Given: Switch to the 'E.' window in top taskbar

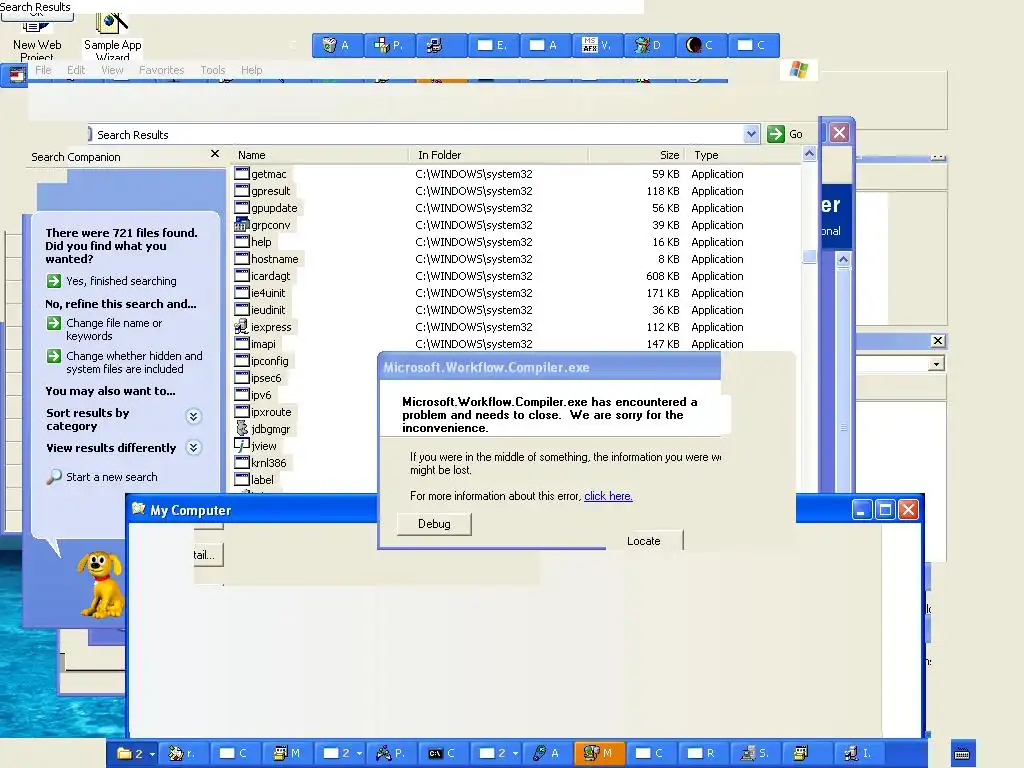Looking at the screenshot, I should pos(493,45).
